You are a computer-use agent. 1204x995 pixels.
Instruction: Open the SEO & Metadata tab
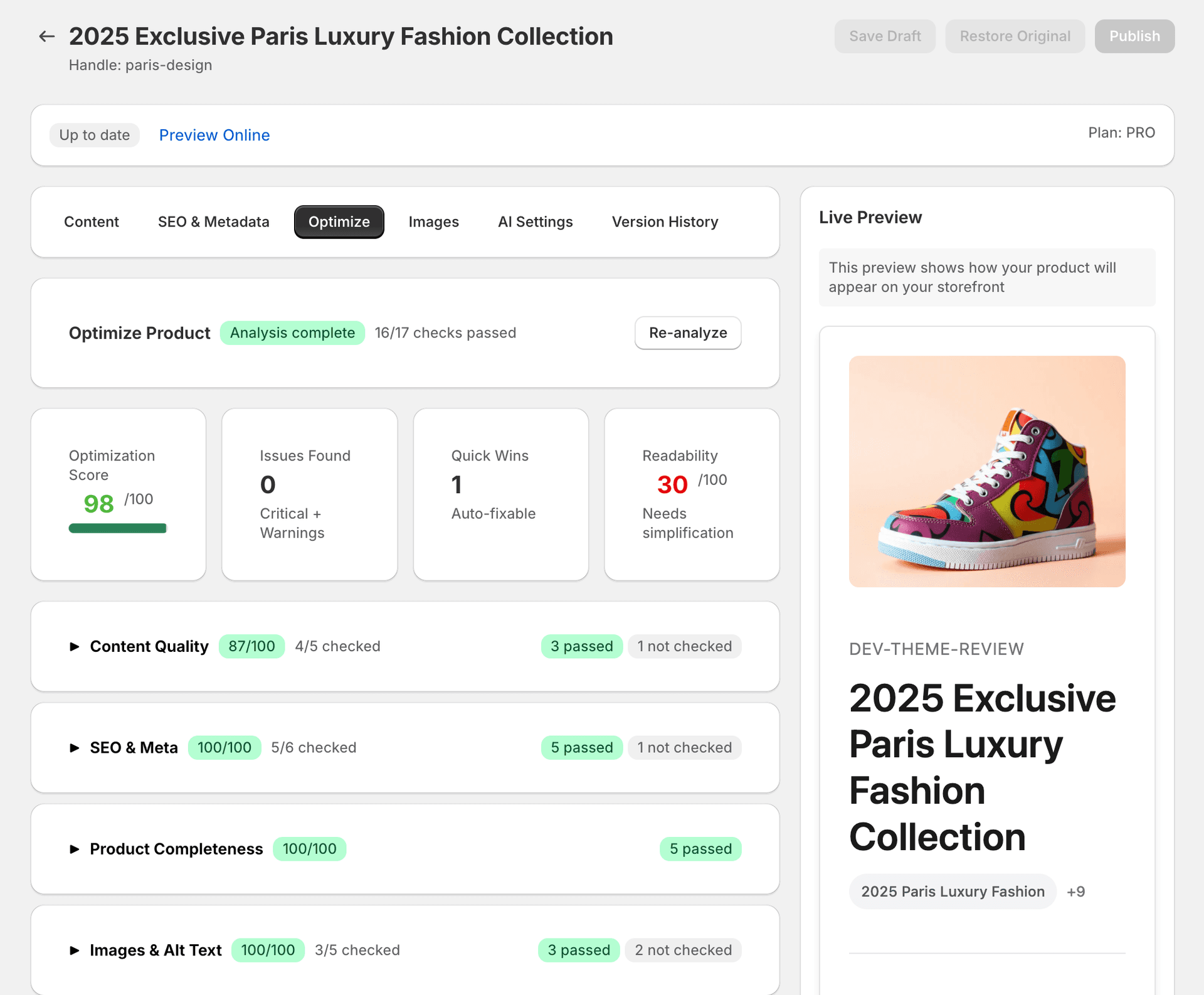(213, 221)
